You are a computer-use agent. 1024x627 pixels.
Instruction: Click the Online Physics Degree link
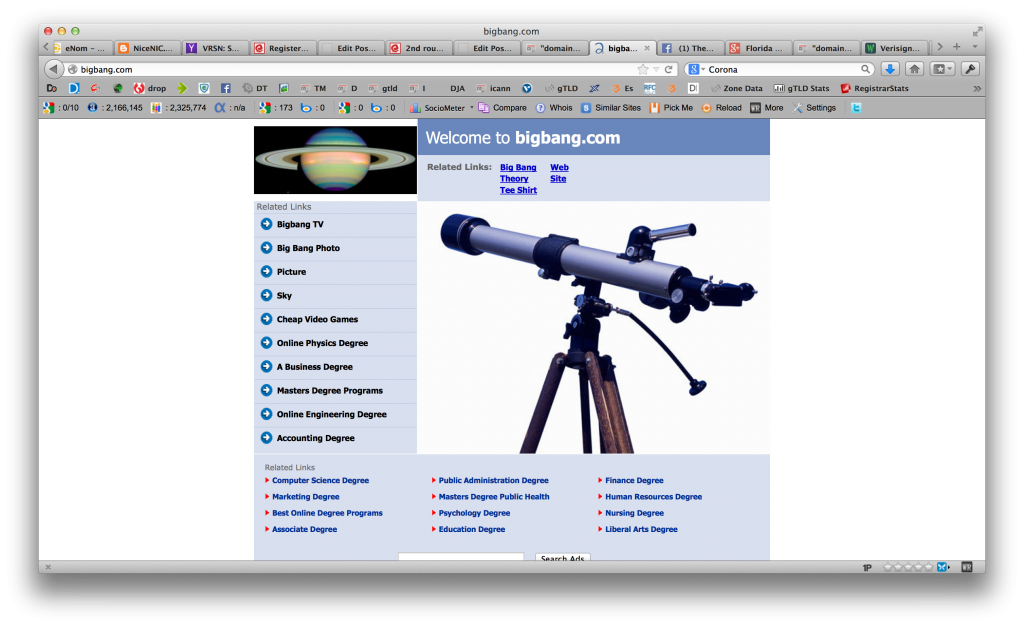(x=322, y=343)
